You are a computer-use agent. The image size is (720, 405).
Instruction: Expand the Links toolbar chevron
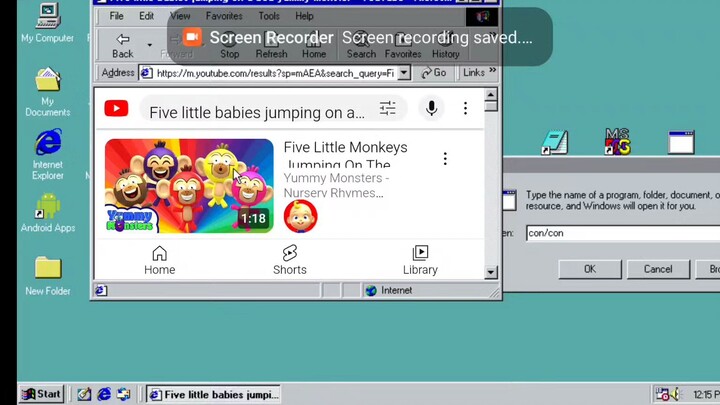(x=493, y=70)
